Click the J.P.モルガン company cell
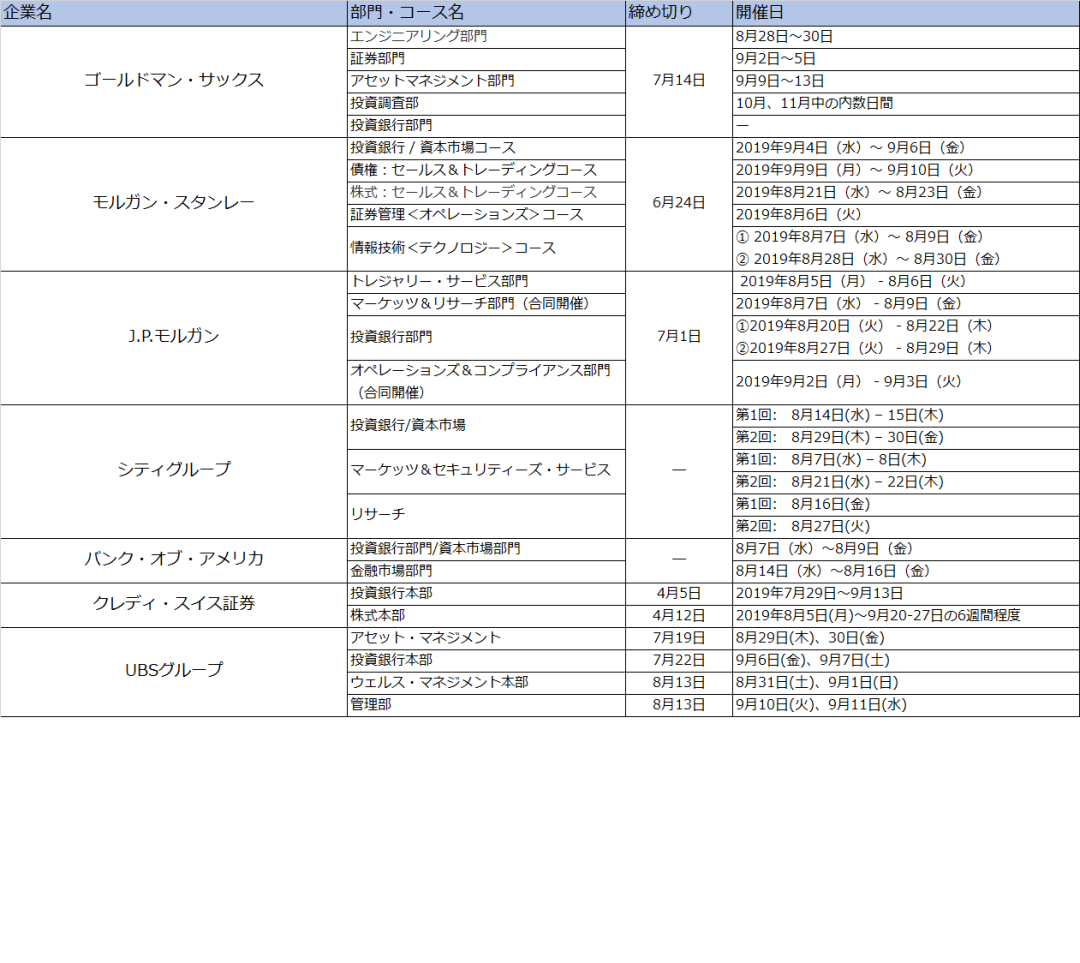The height and width of the screenshot is (963, 1080). [x=174, y=338]
